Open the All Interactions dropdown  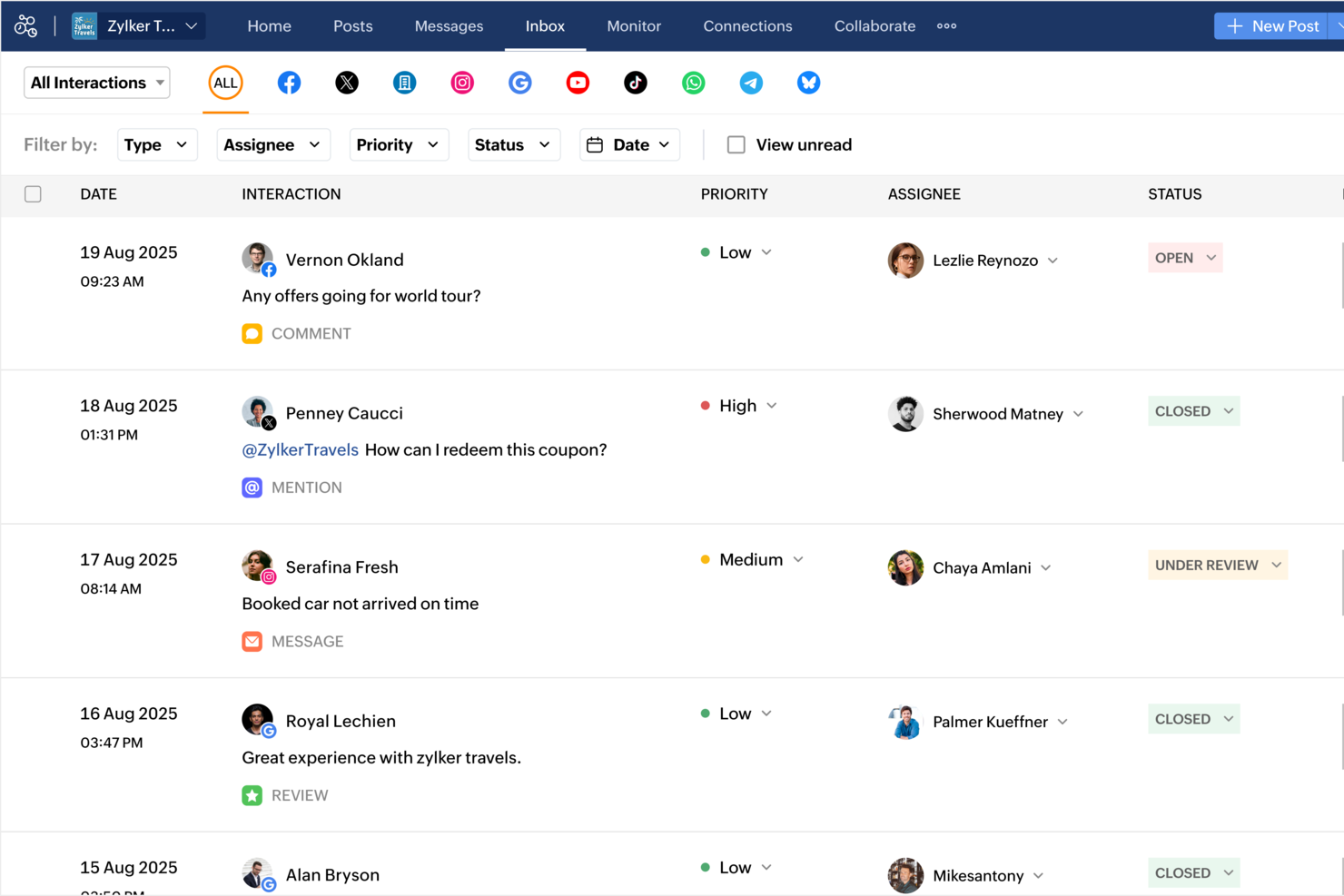[x=96, y=83]
